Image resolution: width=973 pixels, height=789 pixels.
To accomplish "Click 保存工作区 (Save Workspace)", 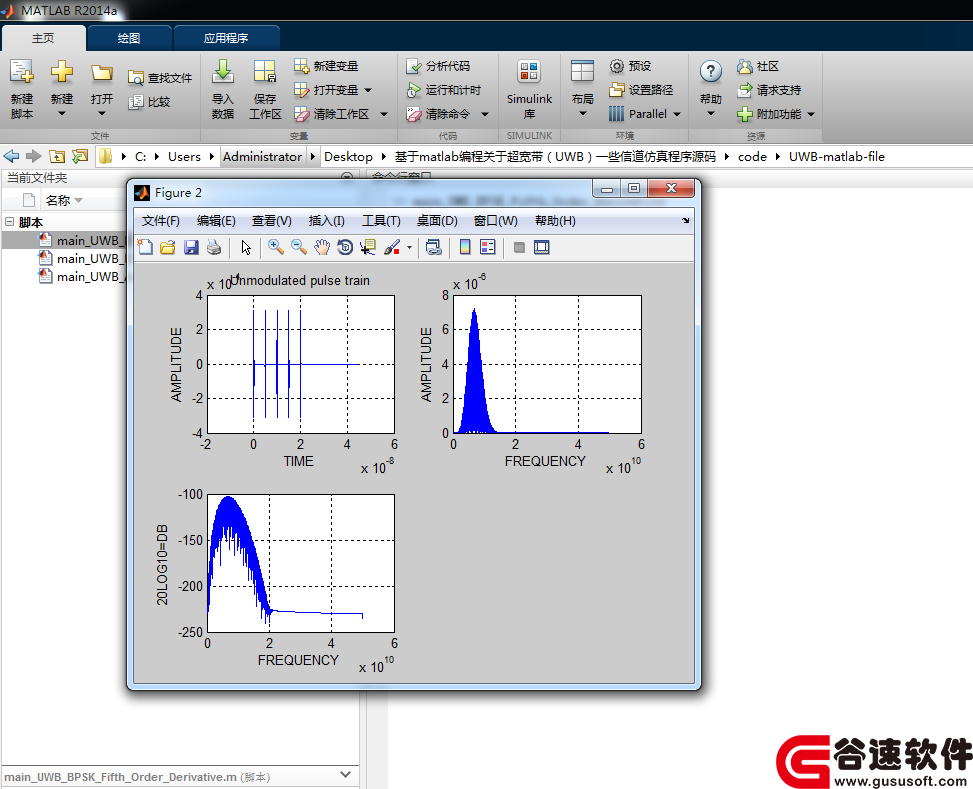I will pos(265,89).
